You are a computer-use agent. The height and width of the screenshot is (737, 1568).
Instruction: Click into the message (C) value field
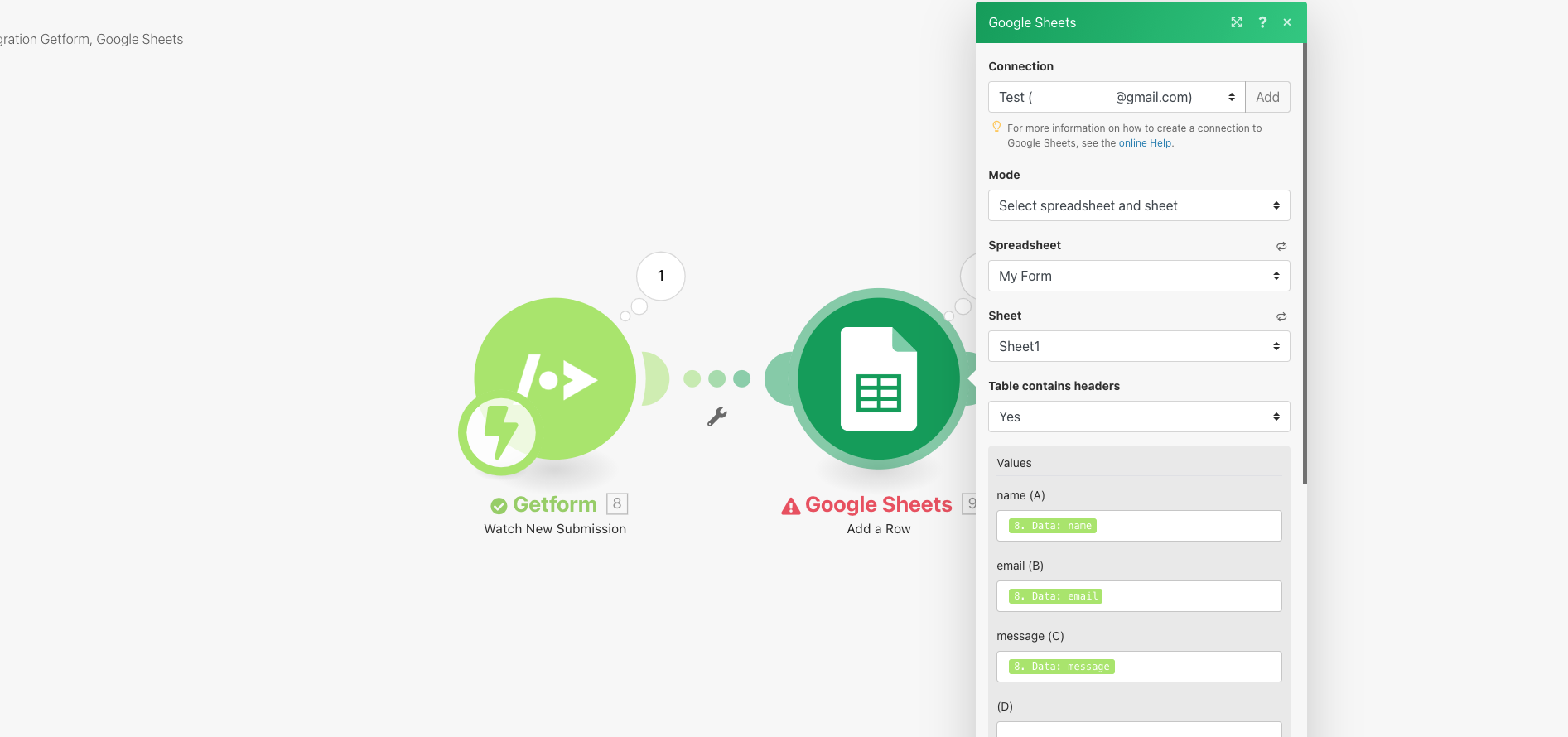tap(1139, 667)
